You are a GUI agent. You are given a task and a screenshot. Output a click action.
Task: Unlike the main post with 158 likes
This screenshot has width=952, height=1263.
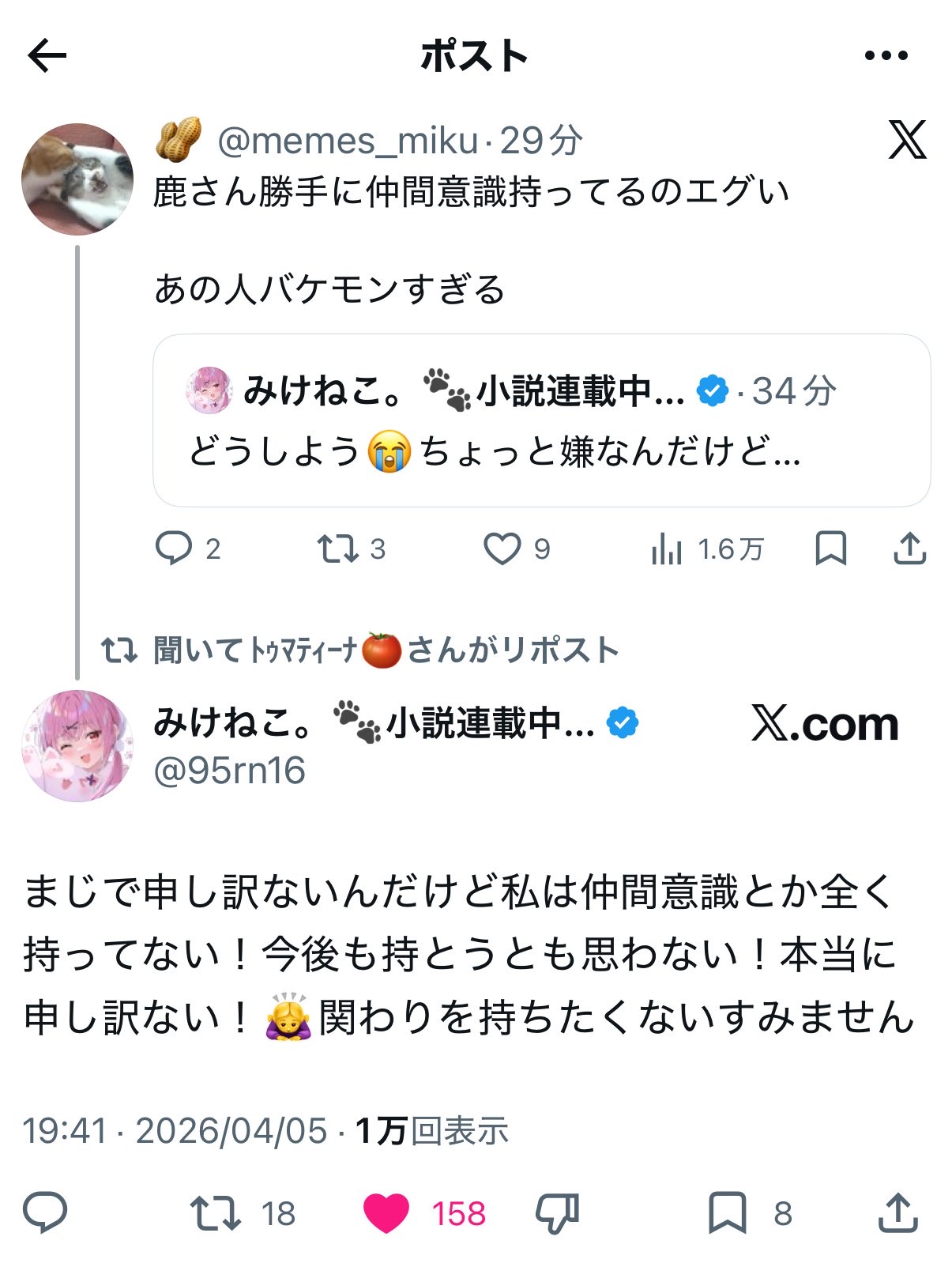pyautogui.click(x=386, y=1212)
